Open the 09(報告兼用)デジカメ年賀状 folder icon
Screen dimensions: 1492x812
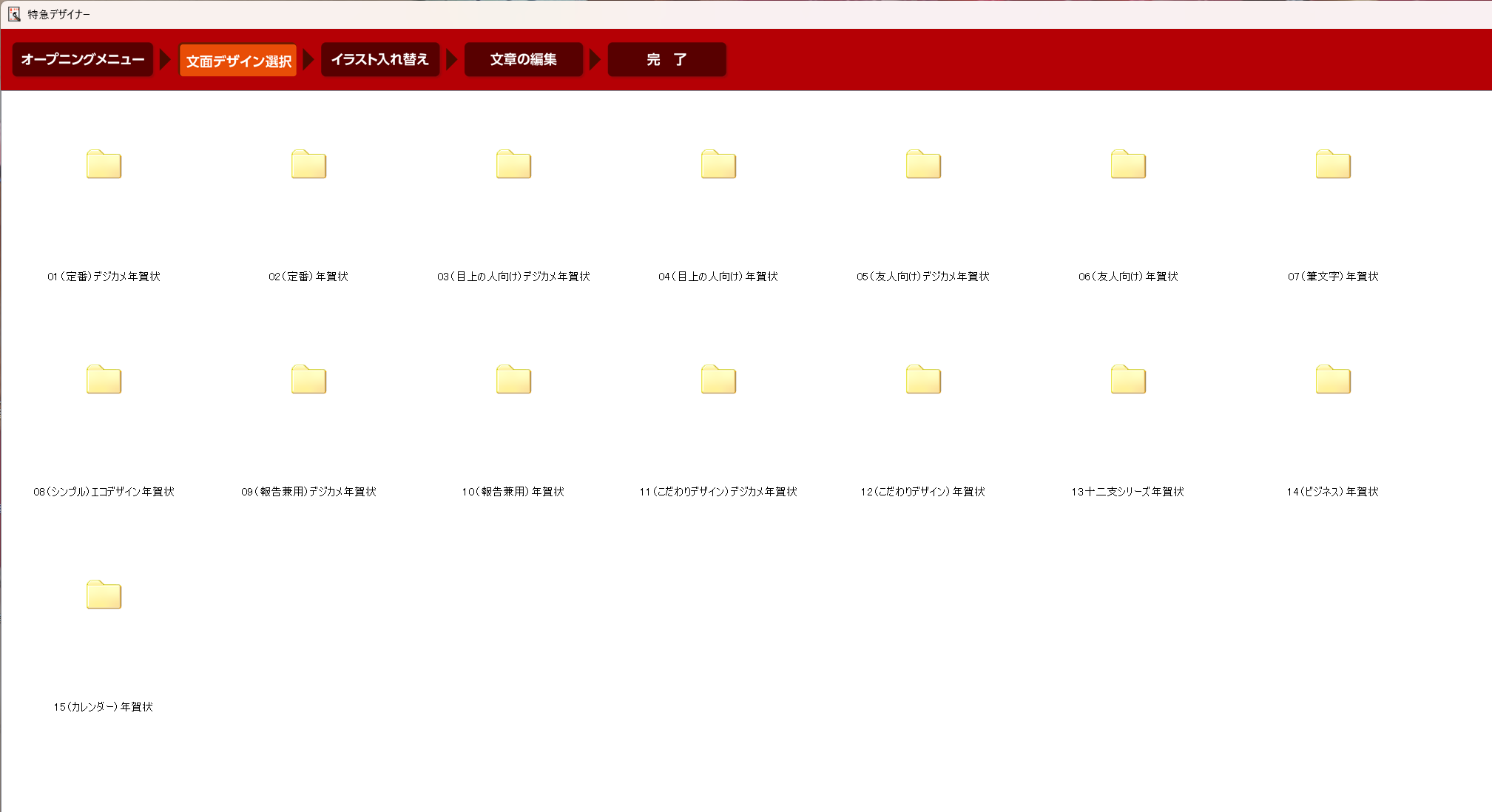tap(308, 379)
